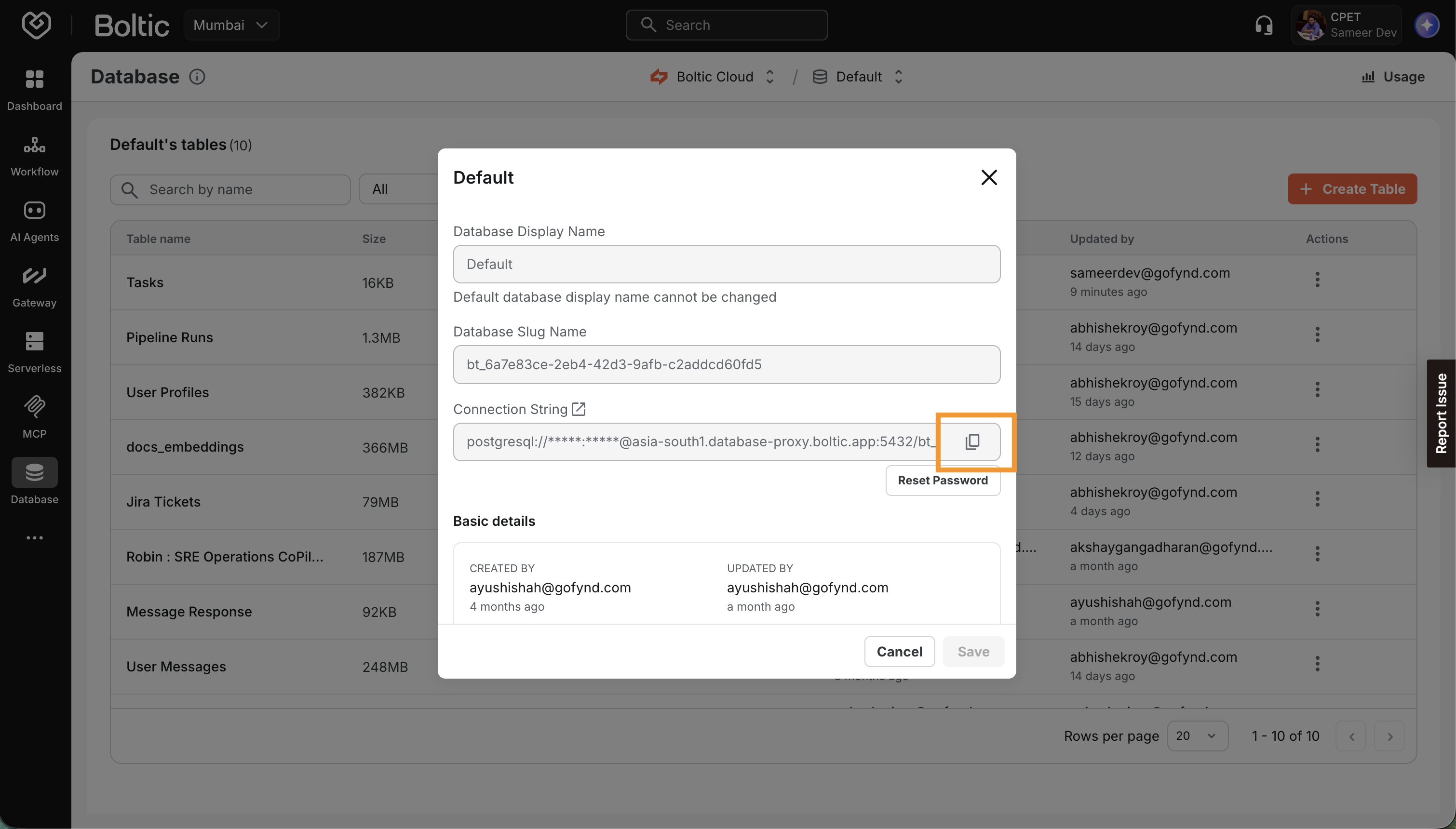Copy the connection string

click(x=972, y=441)
